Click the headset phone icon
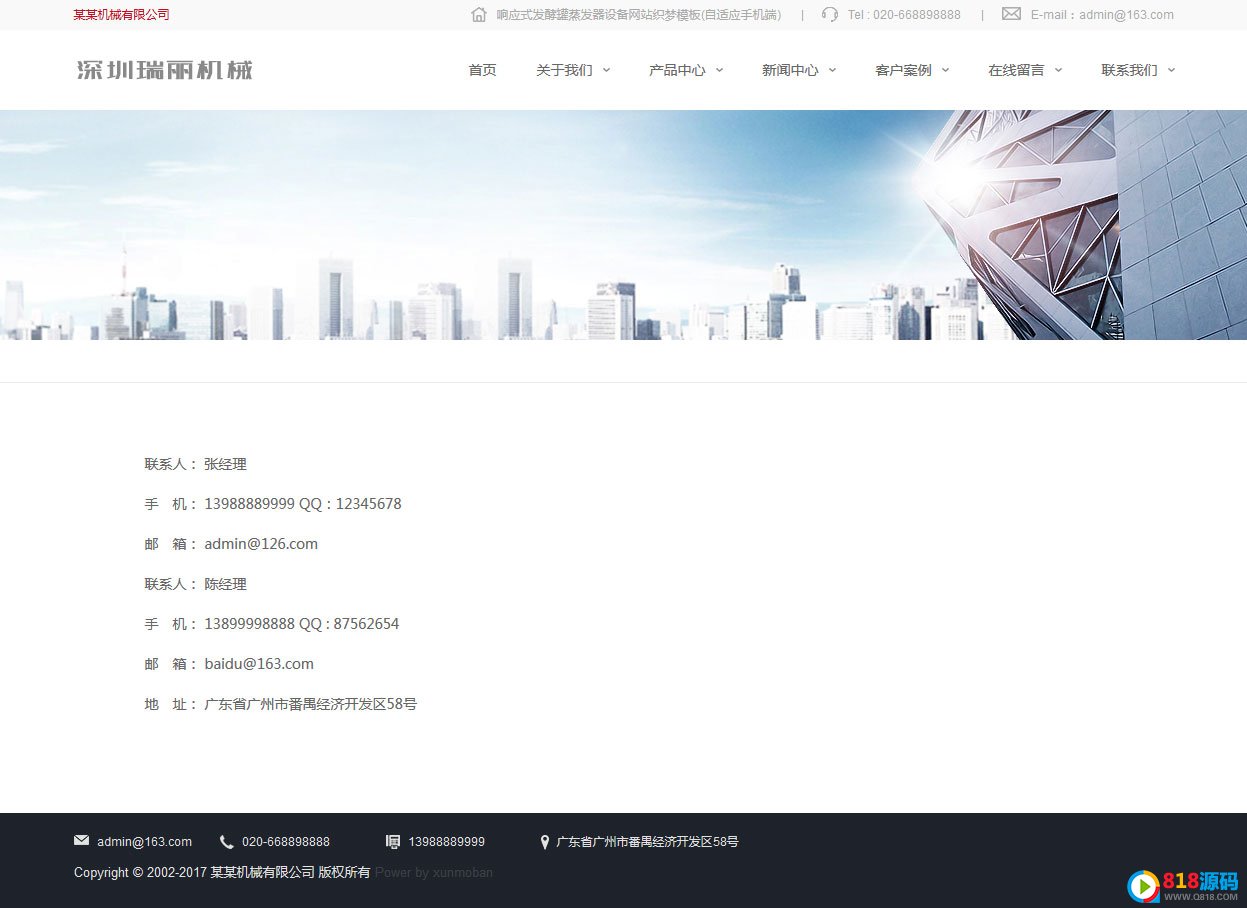 point(830,14)
